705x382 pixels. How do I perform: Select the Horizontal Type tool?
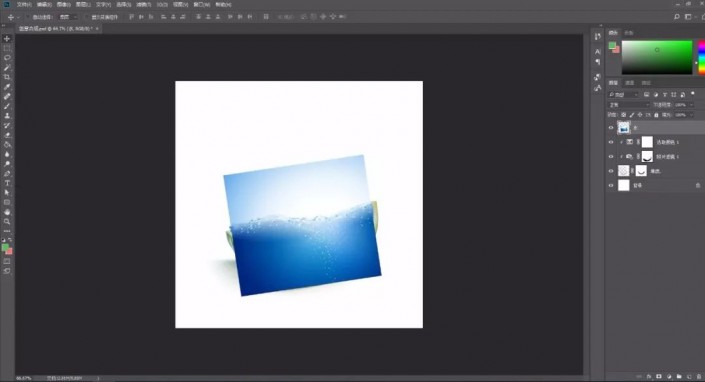(x=7, y=183)
